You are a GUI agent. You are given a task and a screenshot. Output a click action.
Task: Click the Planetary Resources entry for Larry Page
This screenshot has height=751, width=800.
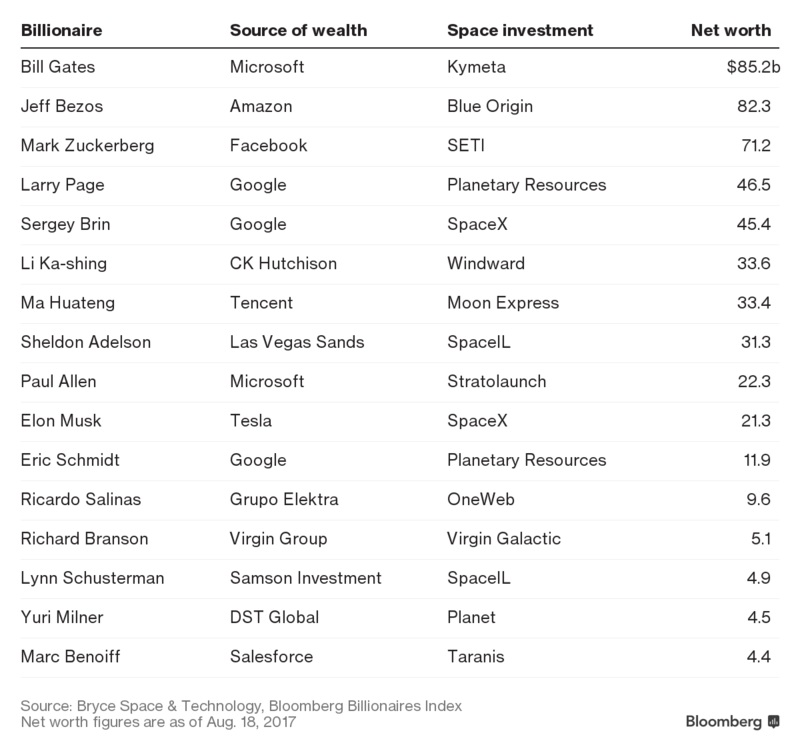click(527, 185)
